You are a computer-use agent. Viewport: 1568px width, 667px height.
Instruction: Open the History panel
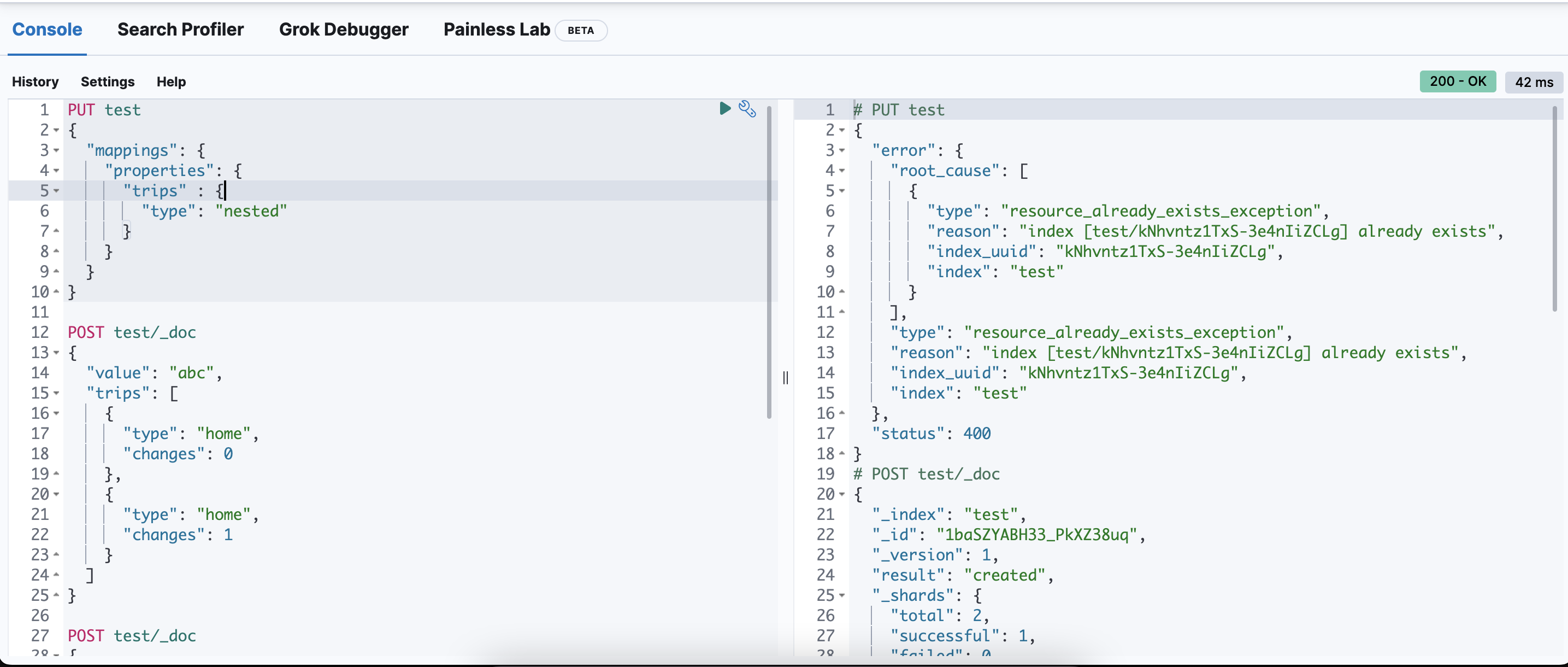[x=36, y=81]
